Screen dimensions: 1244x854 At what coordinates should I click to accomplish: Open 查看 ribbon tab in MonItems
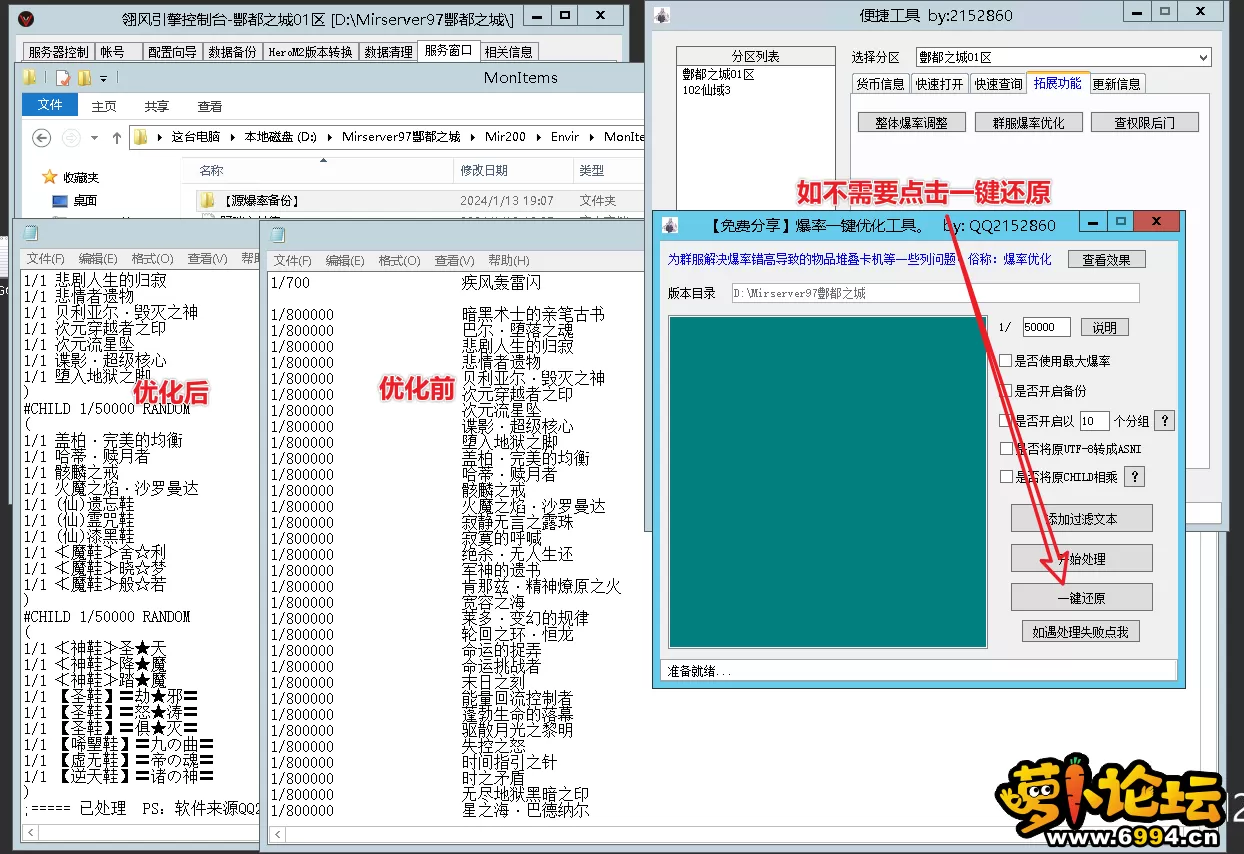pos(210,106)
